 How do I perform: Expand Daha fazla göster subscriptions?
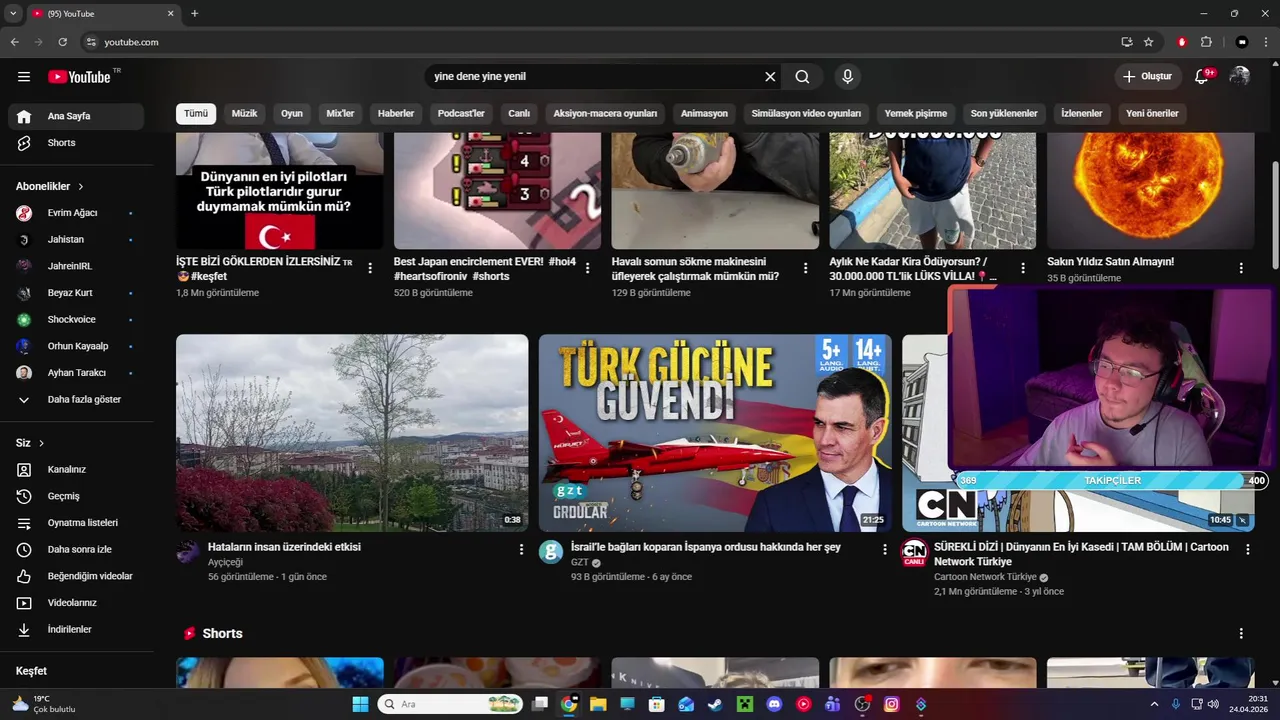tap(76, 400)
